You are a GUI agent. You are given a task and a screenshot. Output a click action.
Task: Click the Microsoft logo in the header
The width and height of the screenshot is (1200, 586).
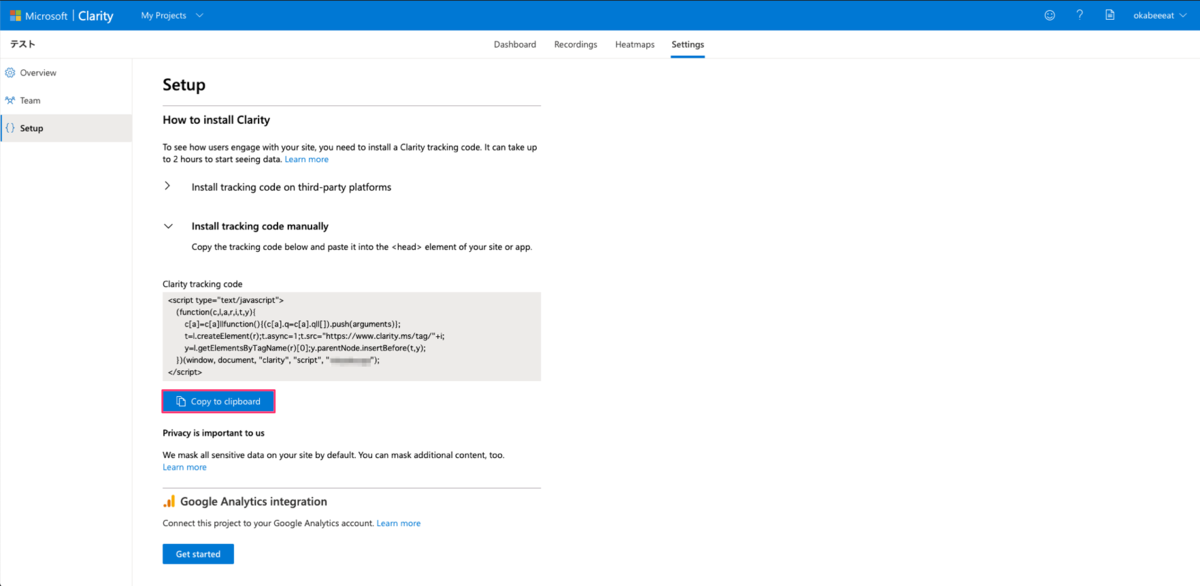tap(16, 16)
